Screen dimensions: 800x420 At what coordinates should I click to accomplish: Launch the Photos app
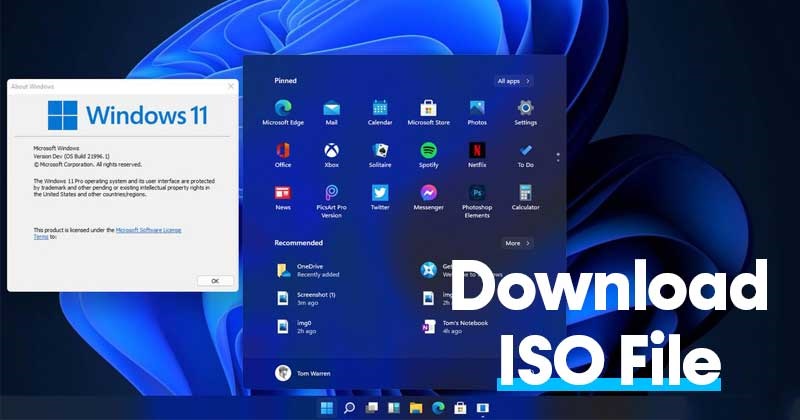coord(477,112)
